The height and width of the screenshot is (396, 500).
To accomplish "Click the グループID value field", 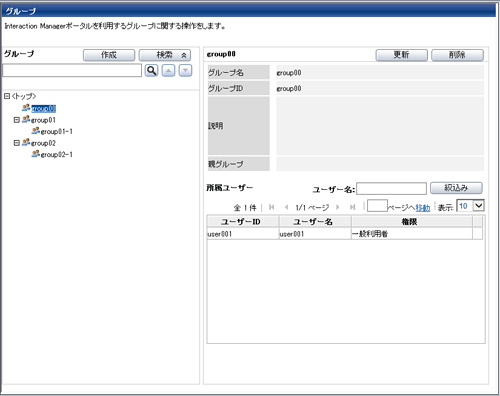I will click(x=380, y=88).
